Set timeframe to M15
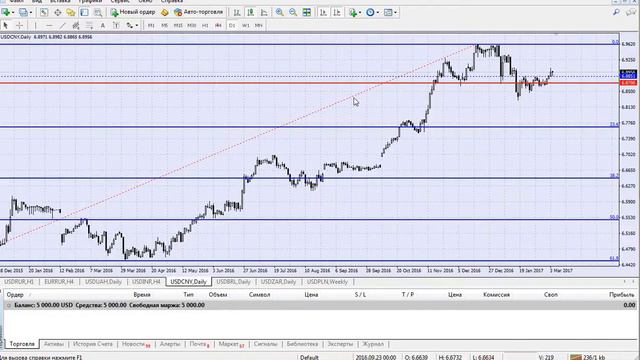 178,25
